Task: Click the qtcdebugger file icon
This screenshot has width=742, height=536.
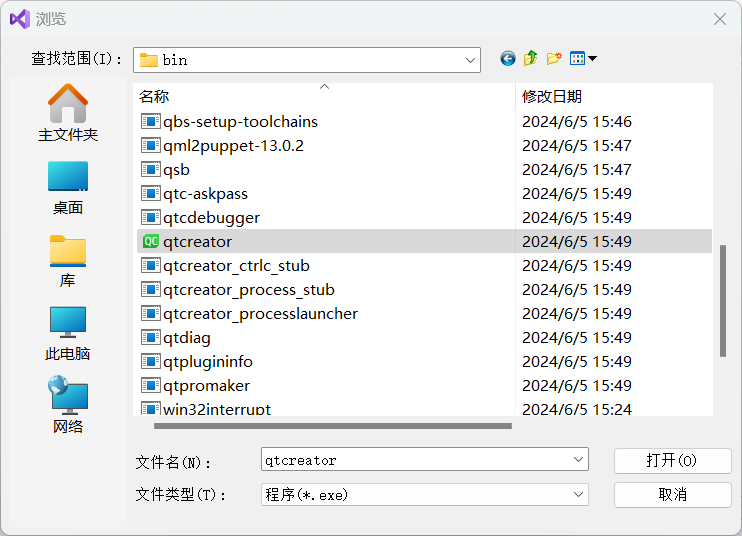Action: (150, 218)
